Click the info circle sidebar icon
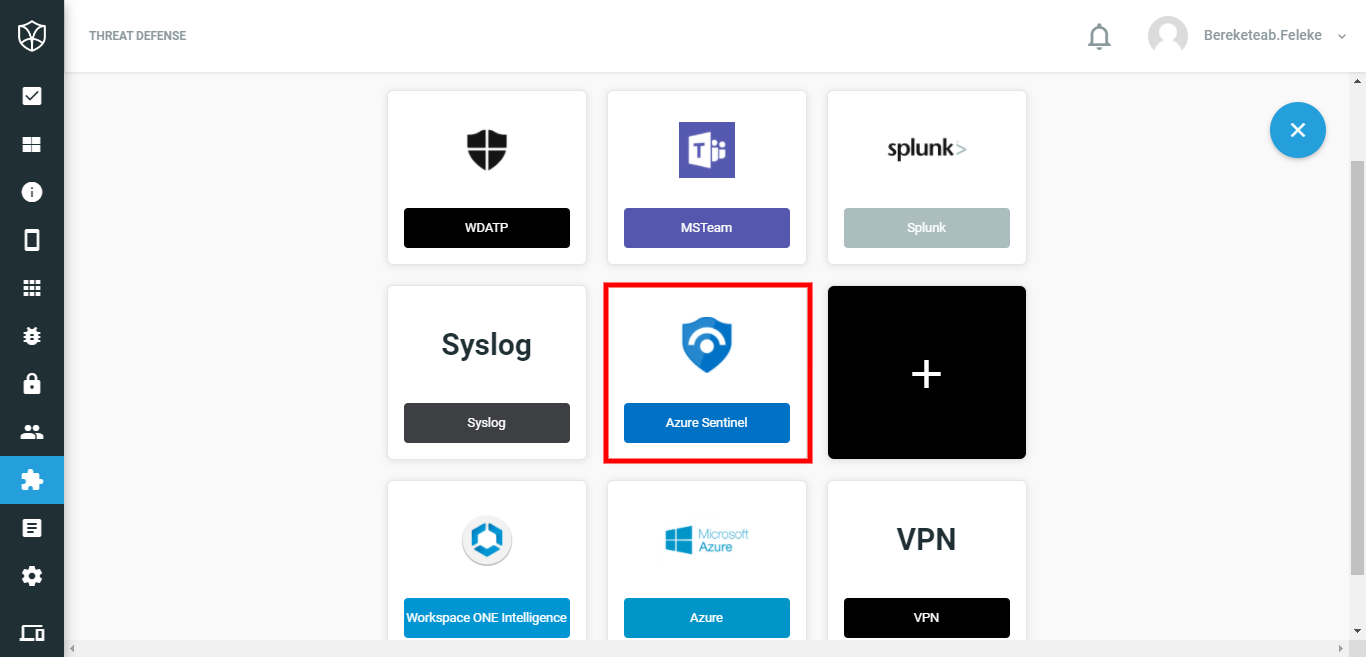Screen dimensions: 1366x657 (x=32, y=192)
